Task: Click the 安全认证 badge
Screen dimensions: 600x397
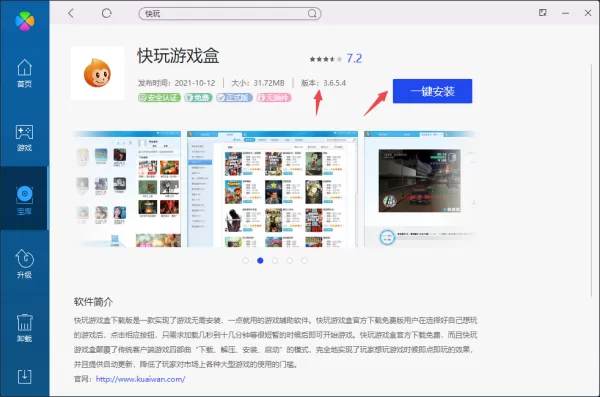Action: 159,98
